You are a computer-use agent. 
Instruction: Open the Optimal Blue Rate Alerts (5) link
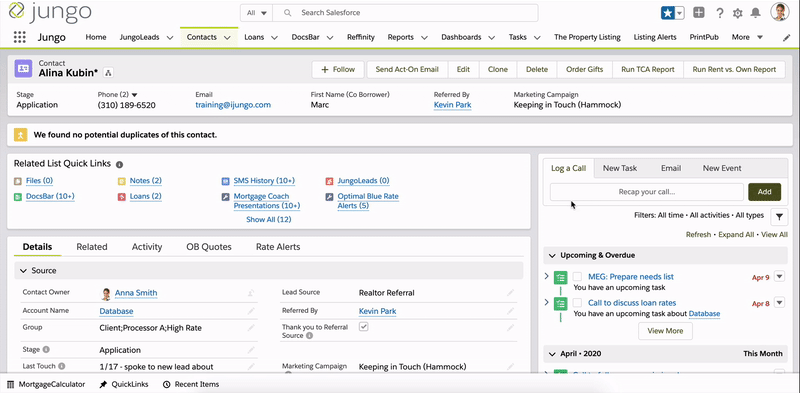point(368,201)
